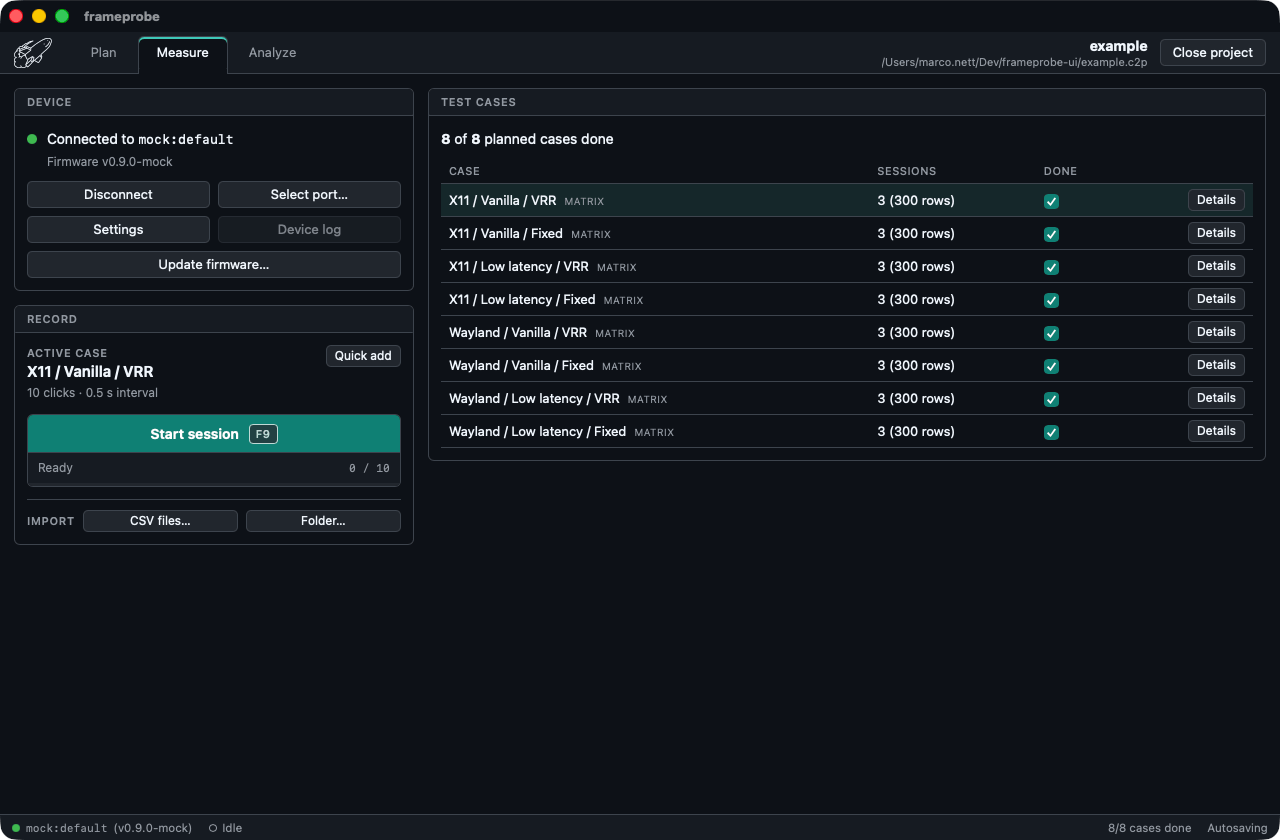Select the Wayland / Low latency / Fixed case name
1280x840 pixels.
coord(537,432)
